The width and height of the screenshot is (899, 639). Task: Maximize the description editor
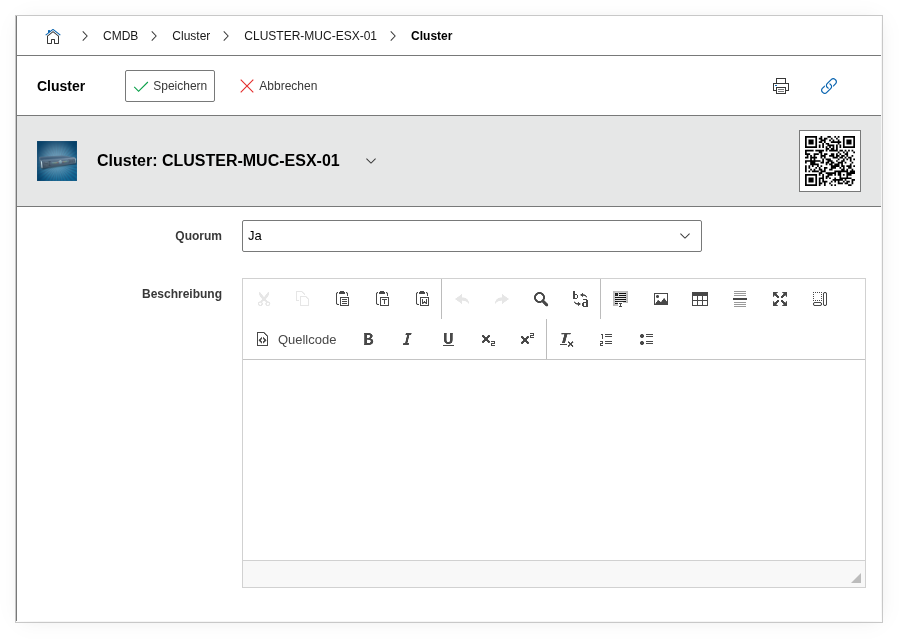click(779, 298)
